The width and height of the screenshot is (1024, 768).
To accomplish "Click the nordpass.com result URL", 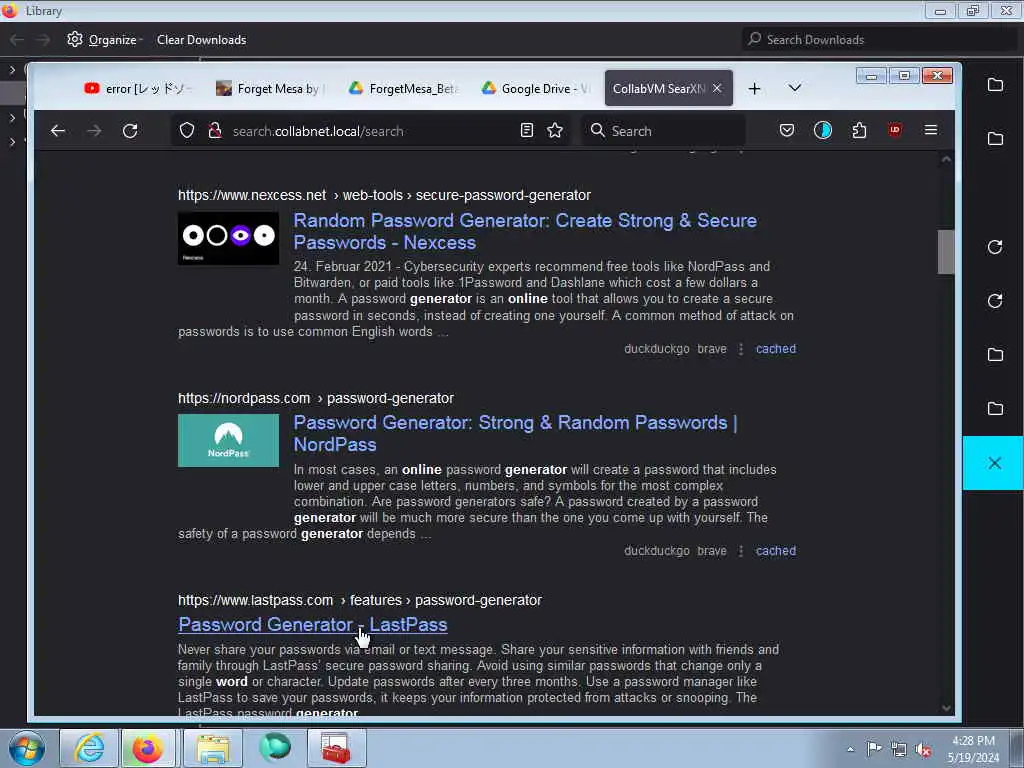I will tap(315, 398).
